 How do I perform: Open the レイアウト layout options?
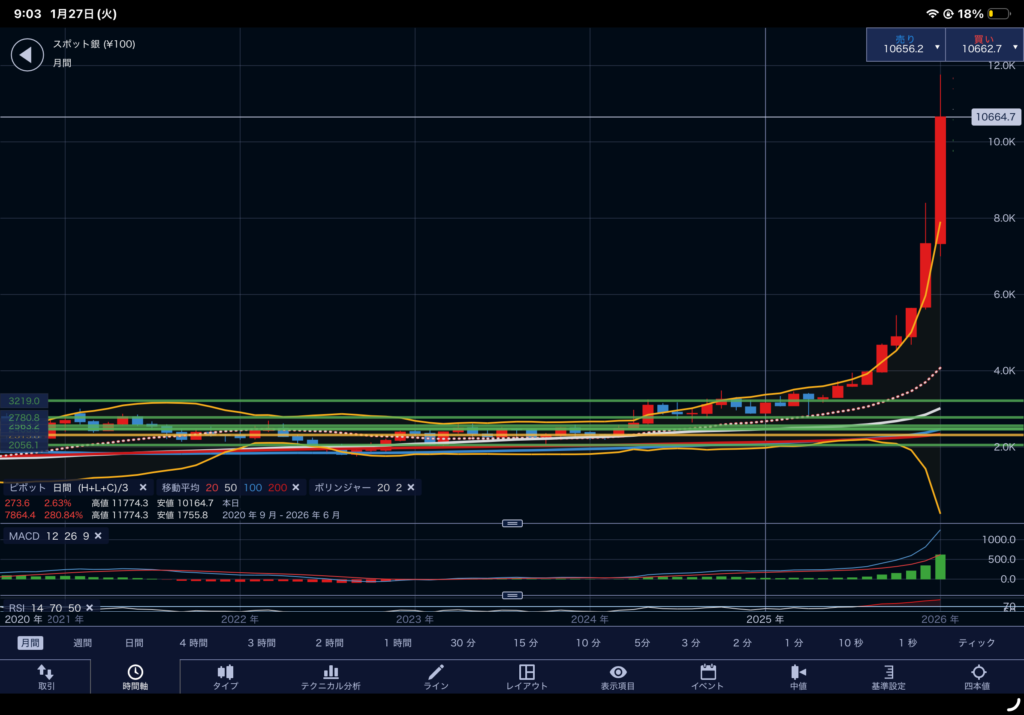click(527, 677)
